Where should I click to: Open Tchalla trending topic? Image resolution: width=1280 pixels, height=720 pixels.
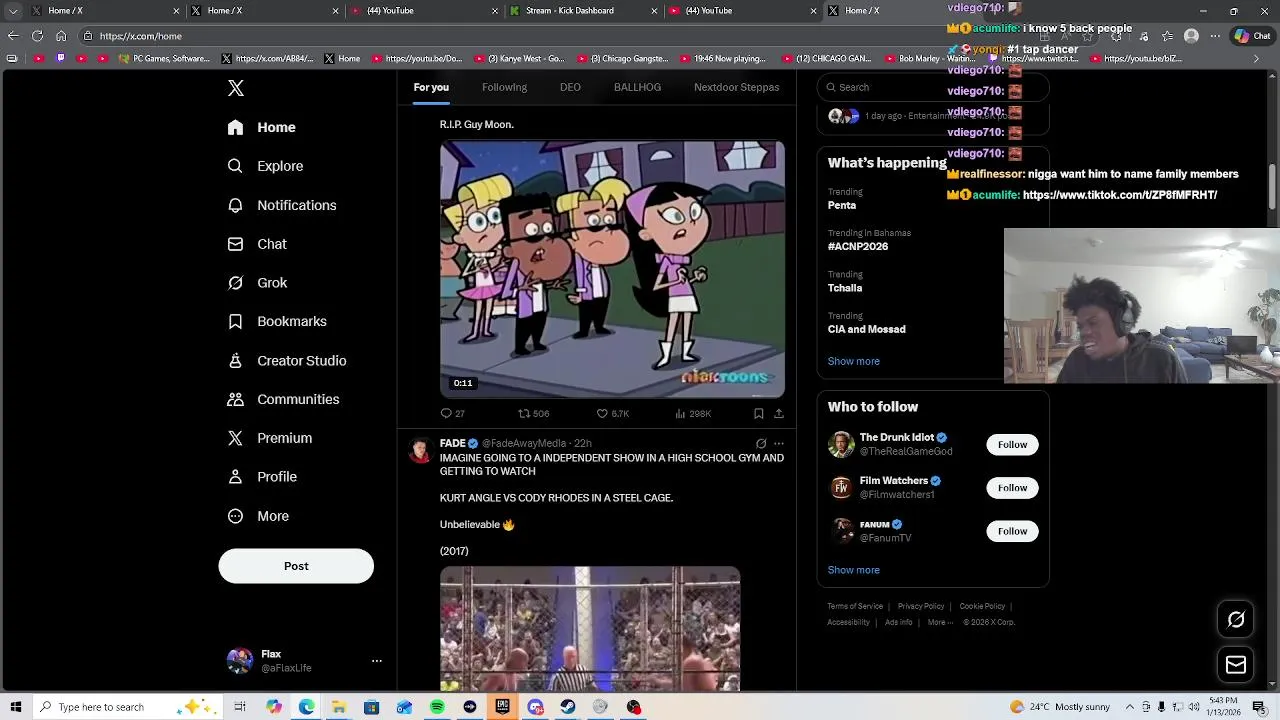pyautogui.click(x=844, y=288)
